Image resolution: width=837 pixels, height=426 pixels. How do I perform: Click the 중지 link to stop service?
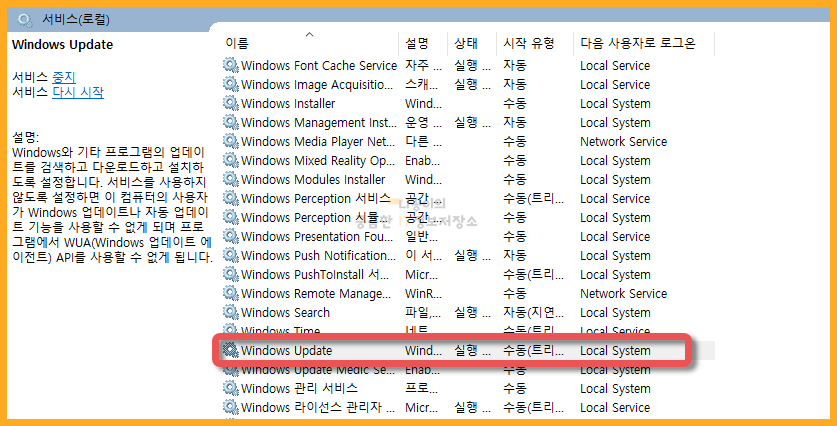64,77
